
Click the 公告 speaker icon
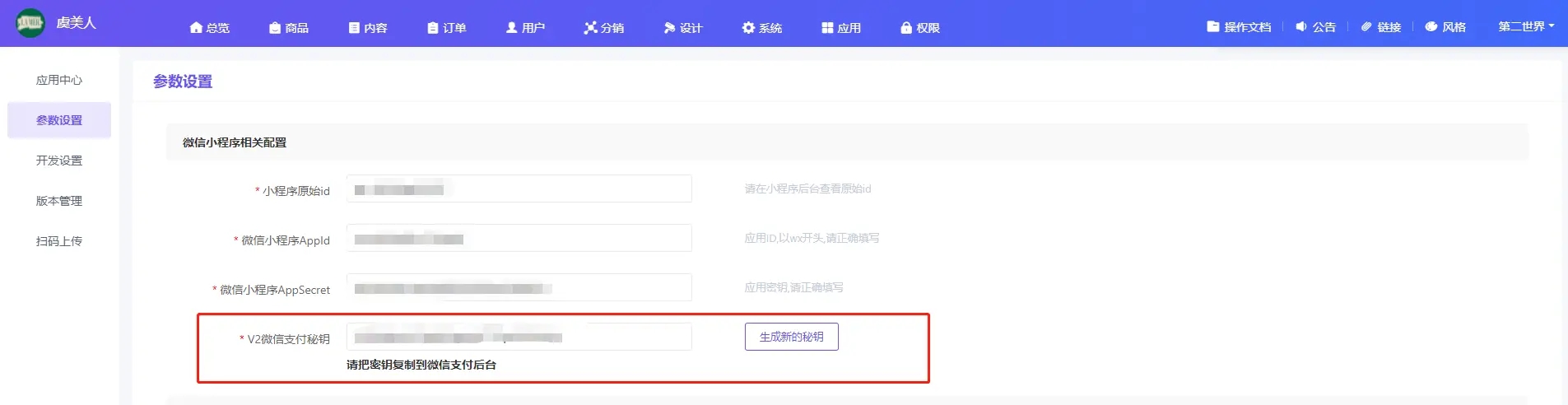tap(1301, 27)
